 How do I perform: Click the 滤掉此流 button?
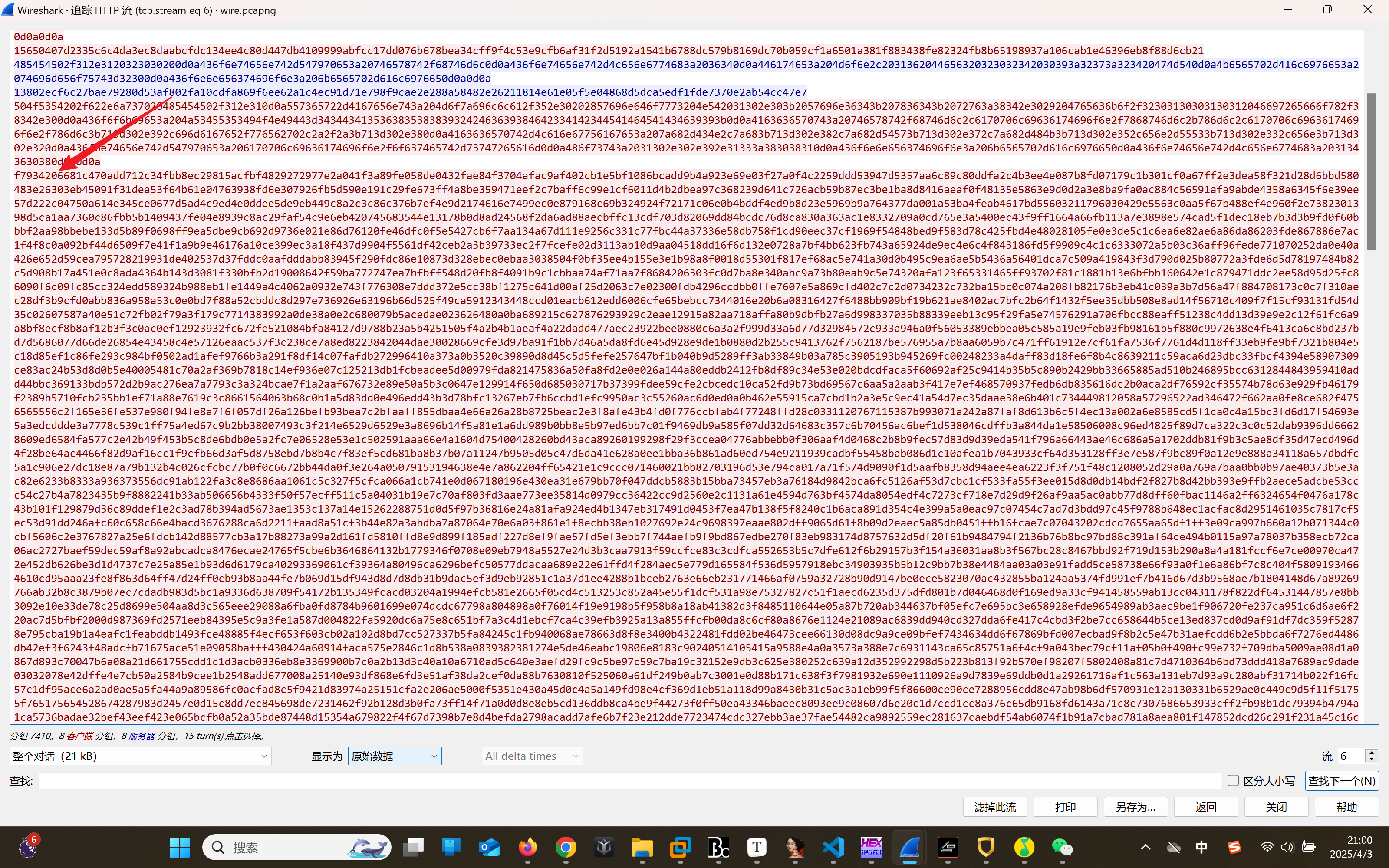click(995, 806)
